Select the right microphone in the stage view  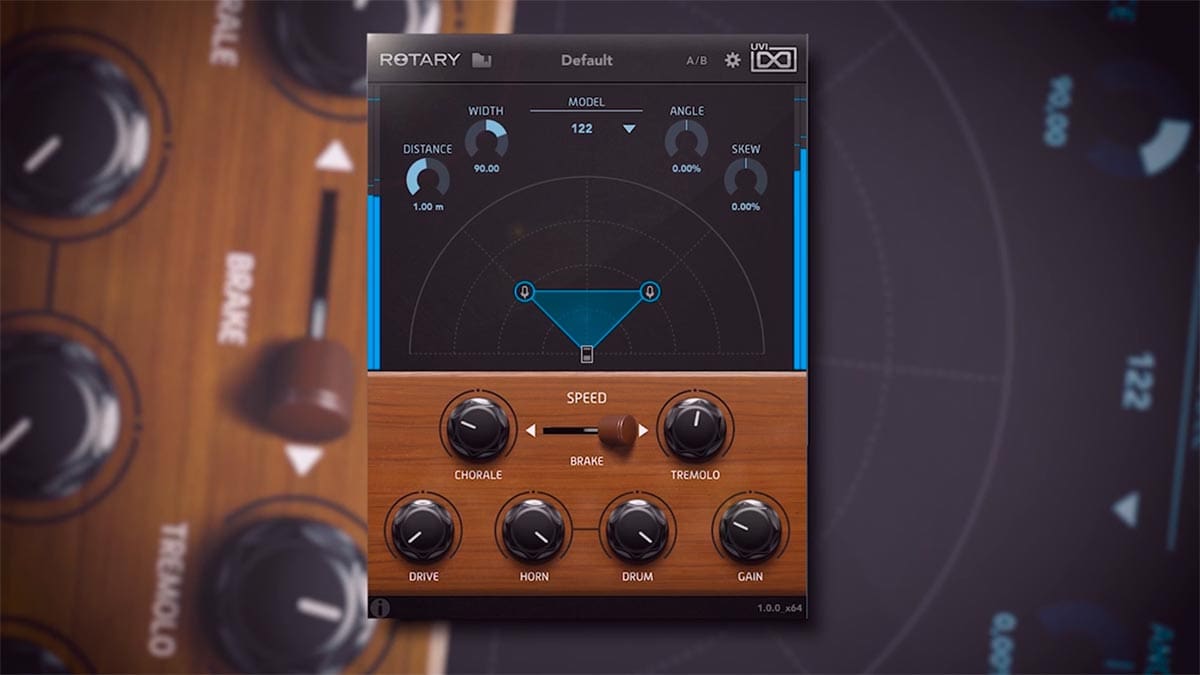[x=651, y=292]
